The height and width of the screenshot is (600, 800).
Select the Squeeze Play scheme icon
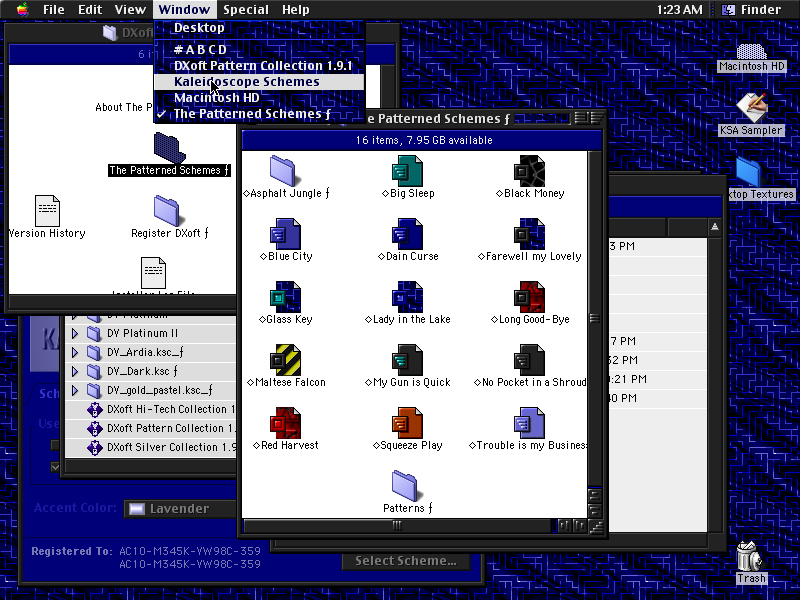coord(407,422)
